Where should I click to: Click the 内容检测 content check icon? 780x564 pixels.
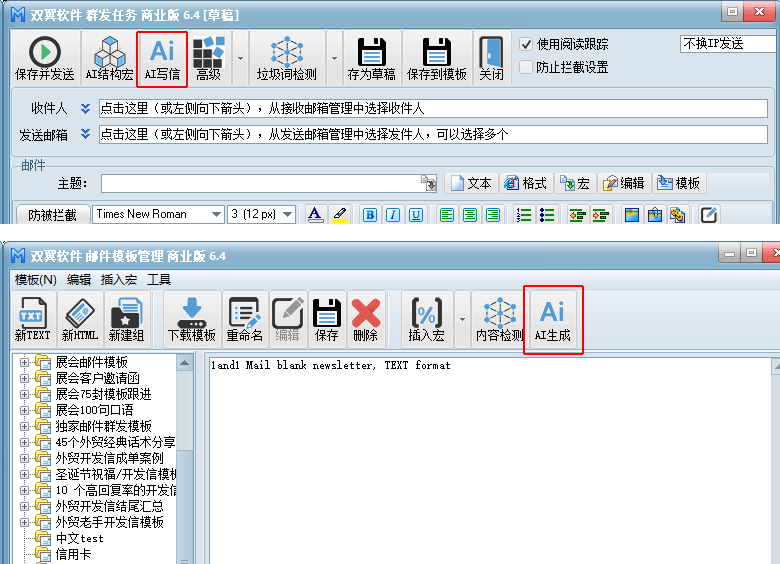(x=499, y=319)
